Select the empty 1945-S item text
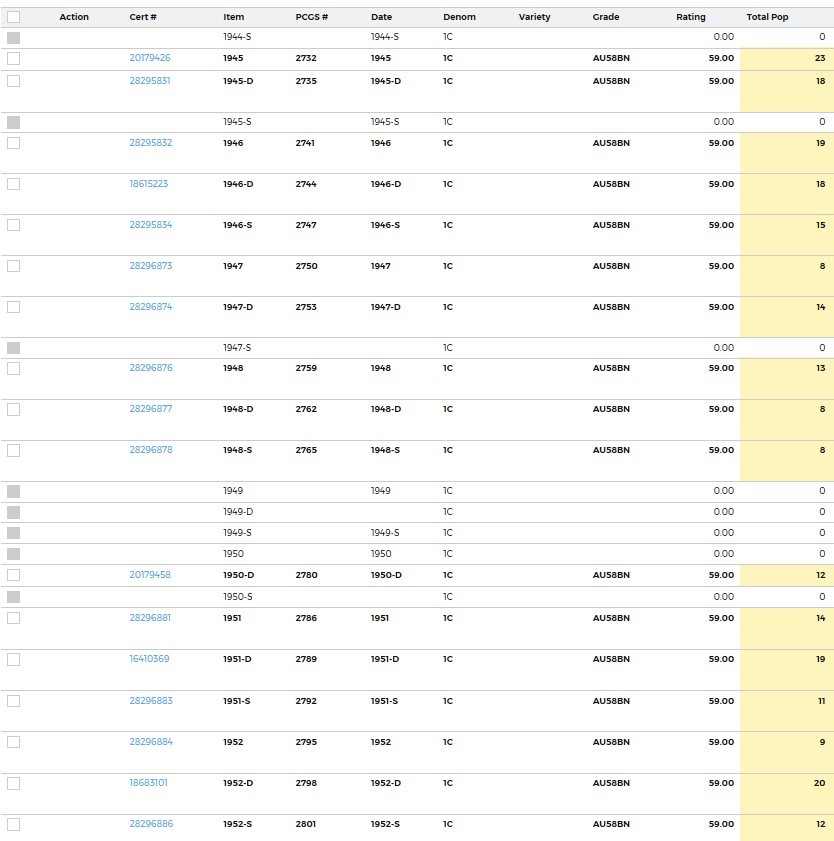 click(237, 122)
